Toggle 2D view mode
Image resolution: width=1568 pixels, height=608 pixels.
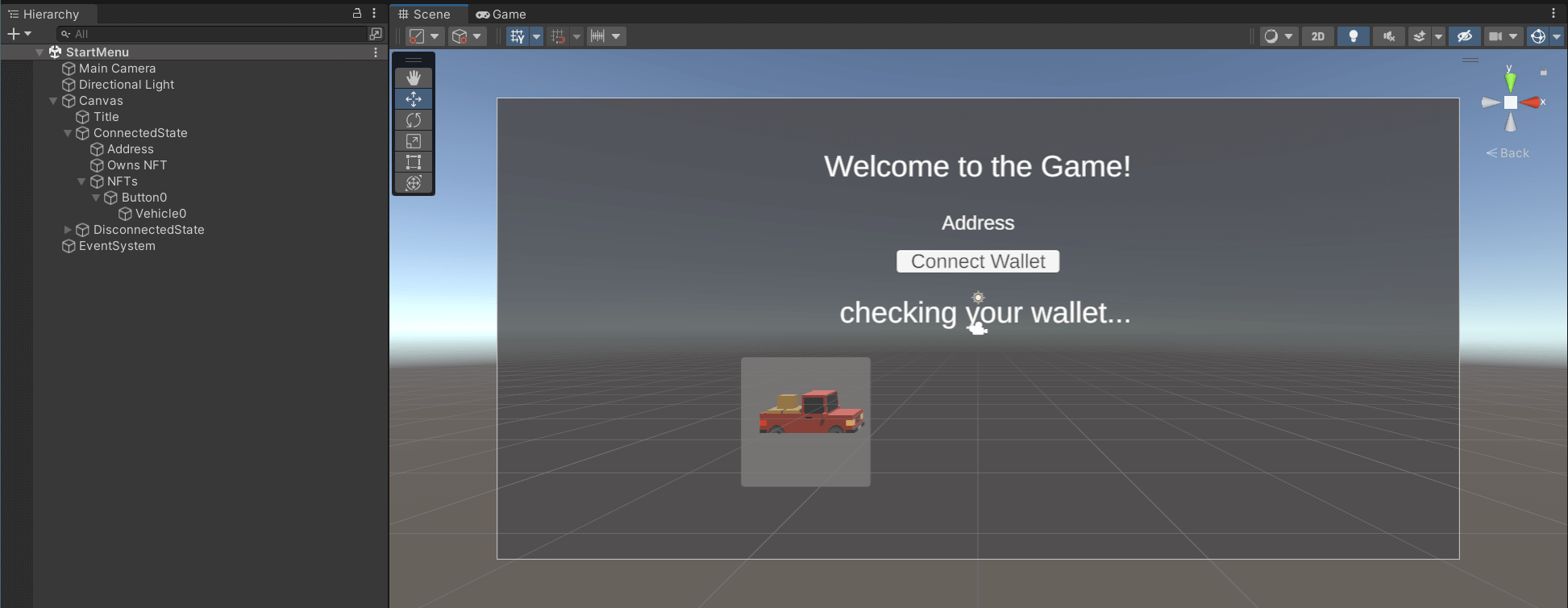pyautogui.click(x=1318, y=36)
